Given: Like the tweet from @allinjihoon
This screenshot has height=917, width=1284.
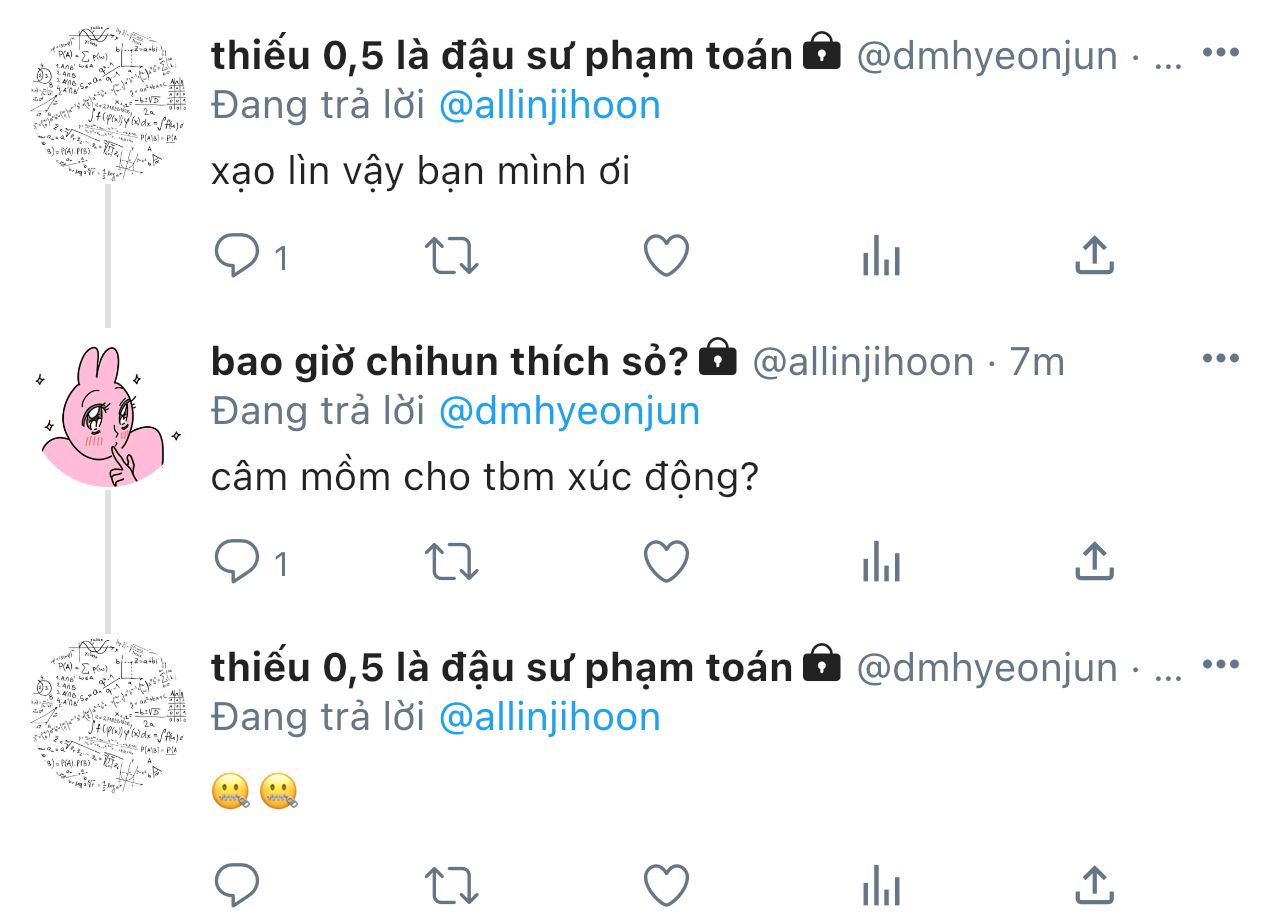Looking at the screenshot, I should click(666, 562).
